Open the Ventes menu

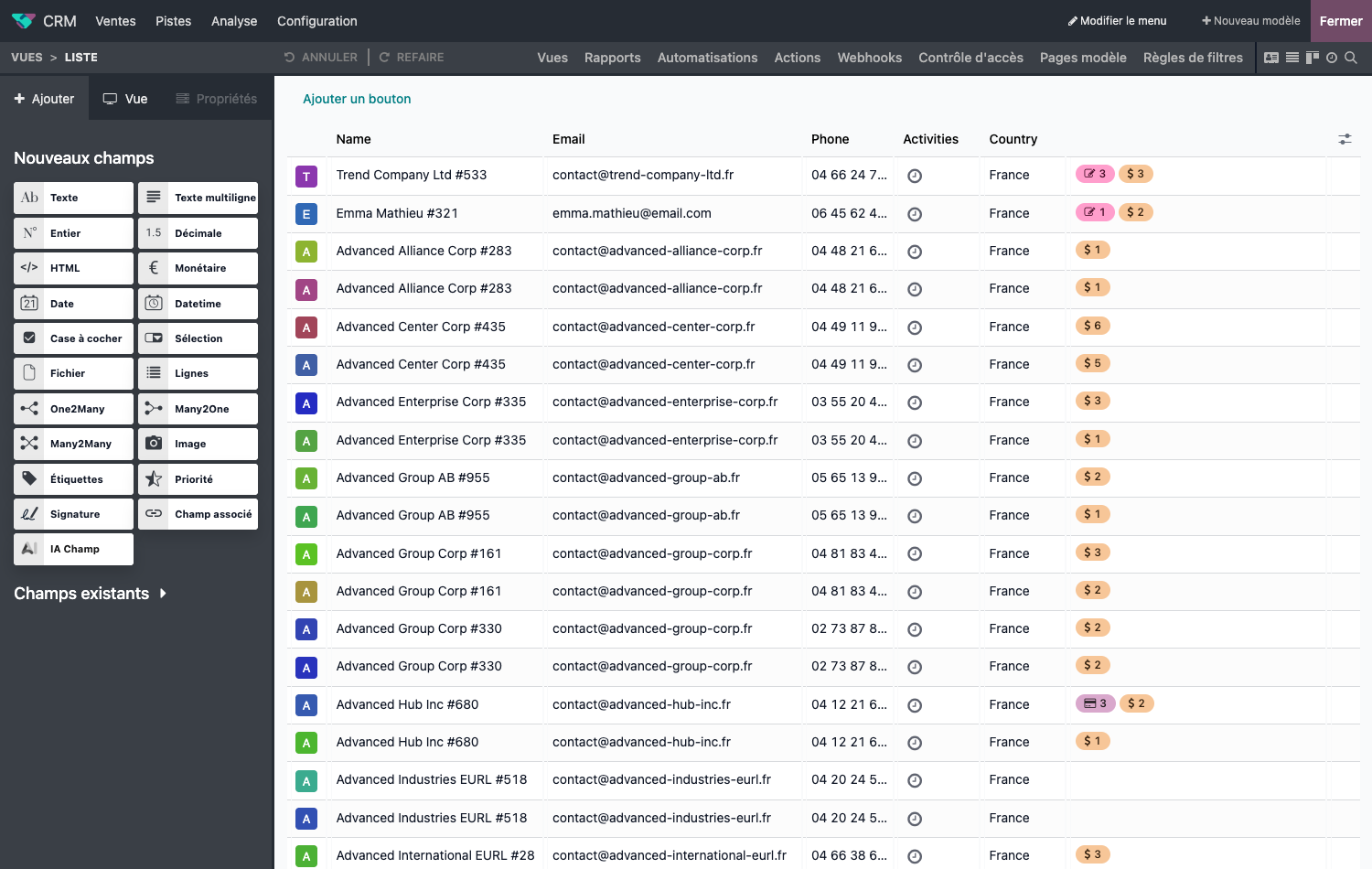tap(115, 21)
